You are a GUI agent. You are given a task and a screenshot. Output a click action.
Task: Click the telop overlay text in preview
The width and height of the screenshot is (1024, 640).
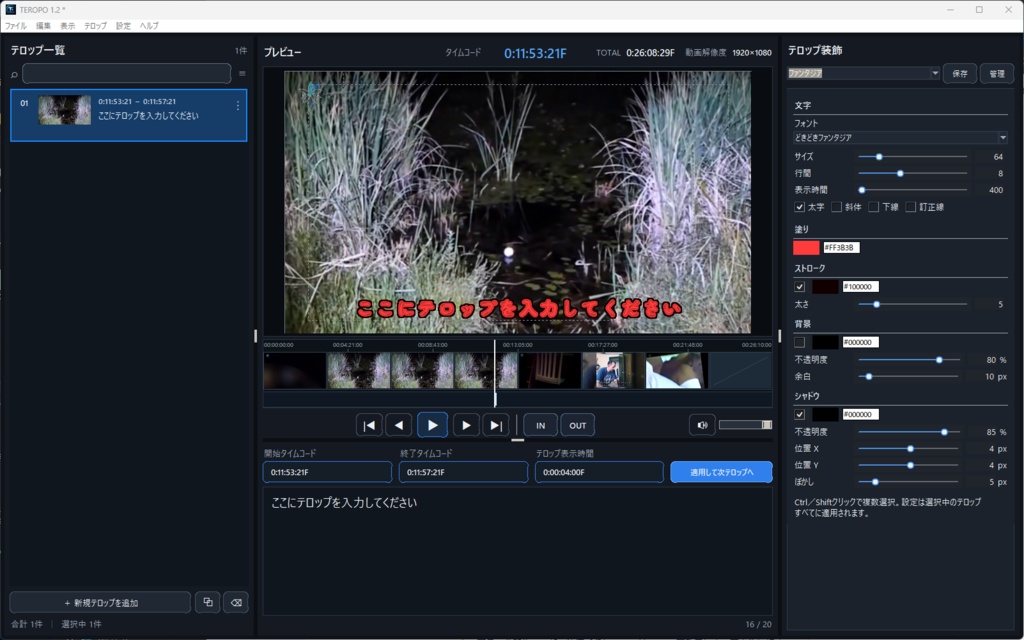click(519, 309)
